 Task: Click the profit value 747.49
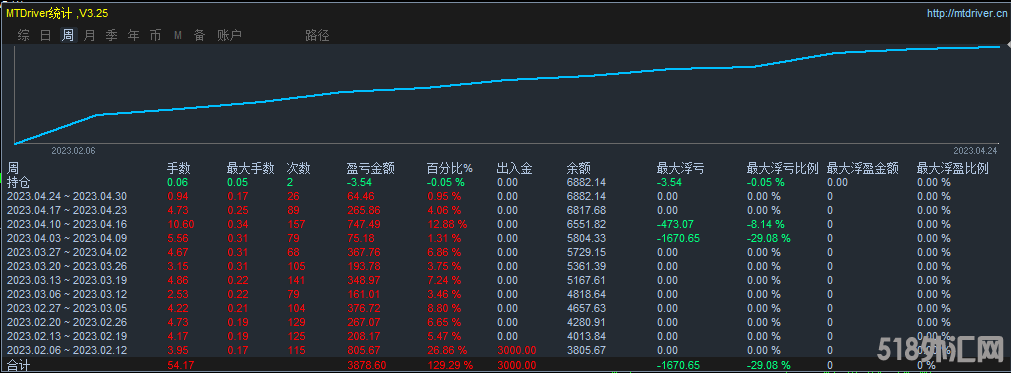pos(364,224)
